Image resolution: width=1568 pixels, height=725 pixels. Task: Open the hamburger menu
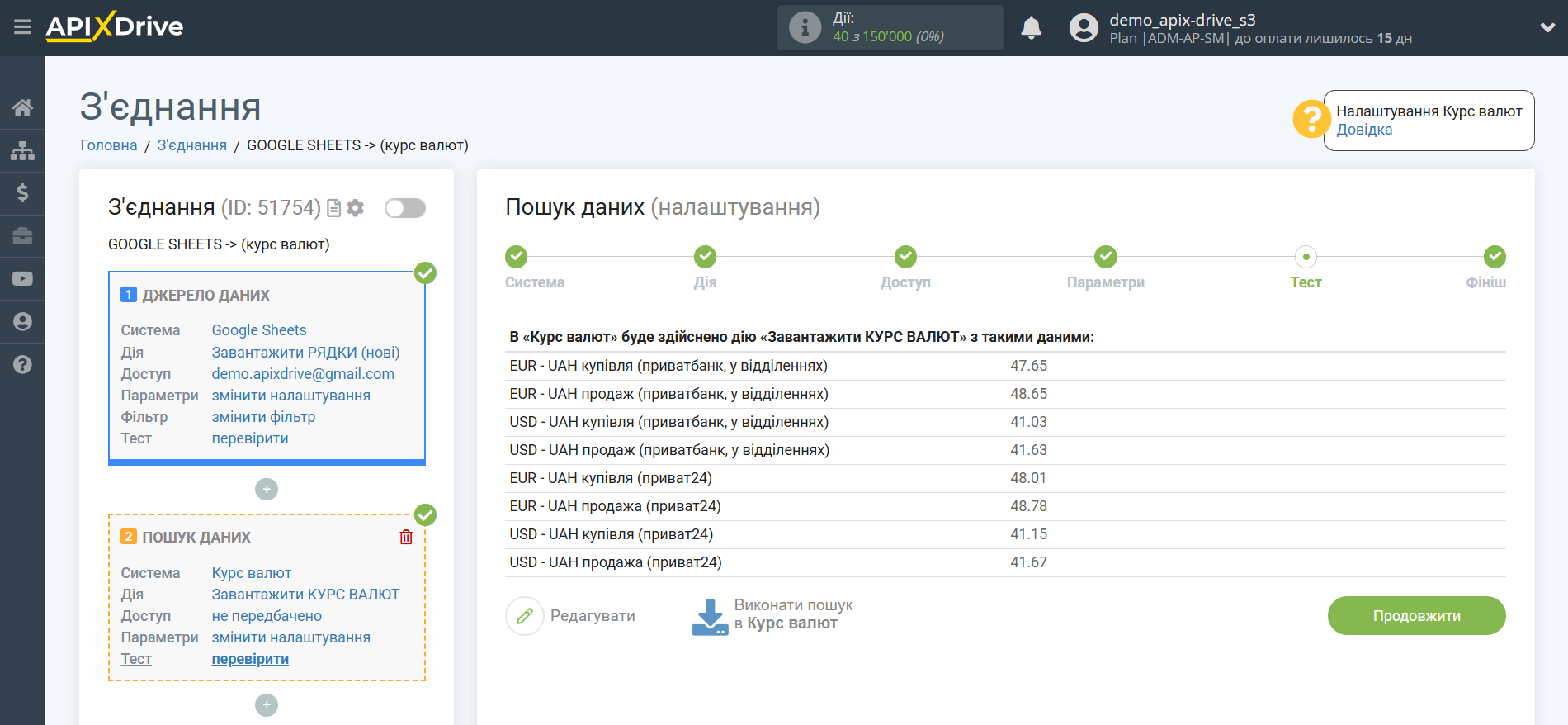[22, 27]
